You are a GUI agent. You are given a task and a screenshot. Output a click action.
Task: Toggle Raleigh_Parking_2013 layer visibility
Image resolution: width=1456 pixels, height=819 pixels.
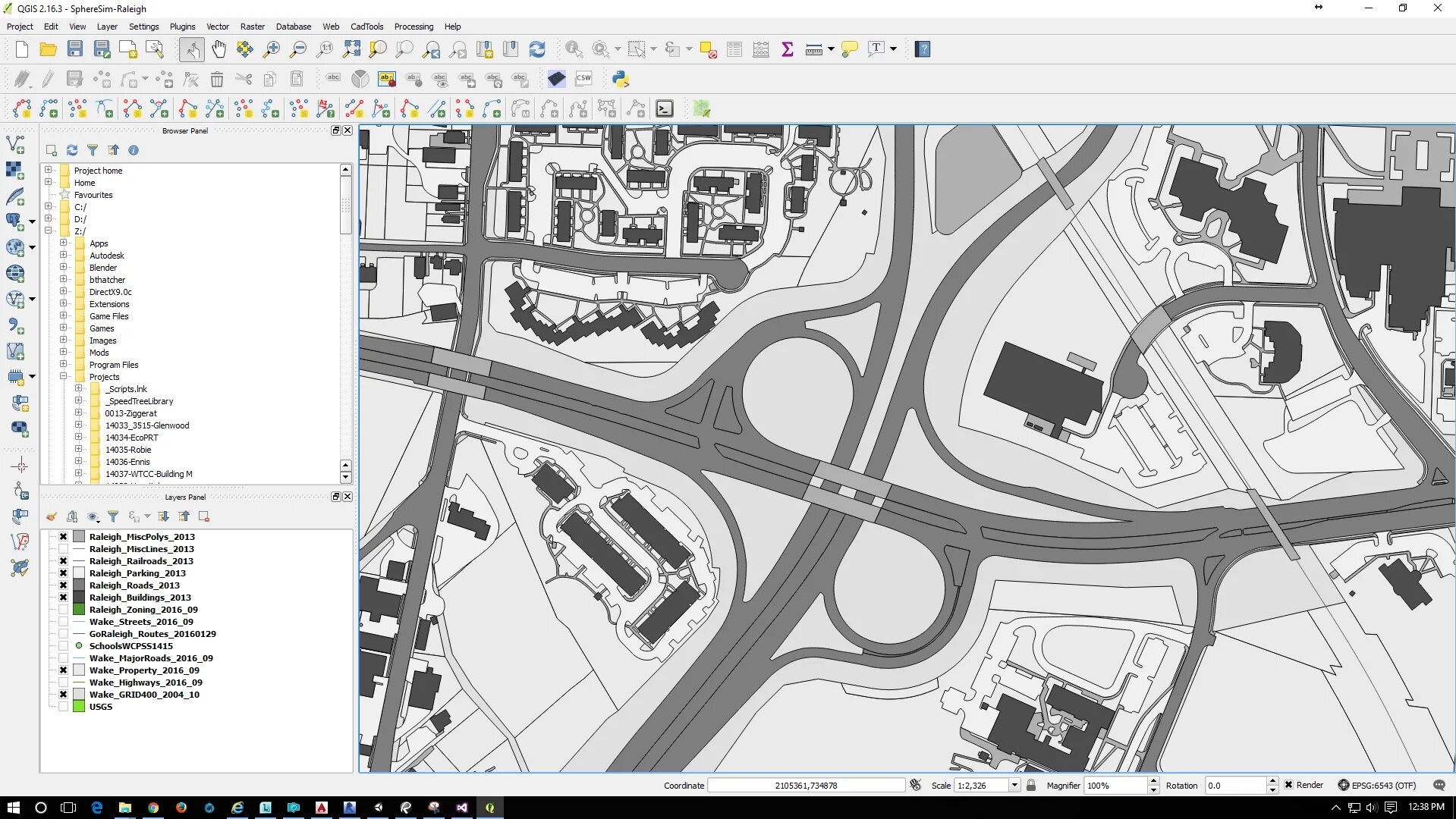(64, 573)
